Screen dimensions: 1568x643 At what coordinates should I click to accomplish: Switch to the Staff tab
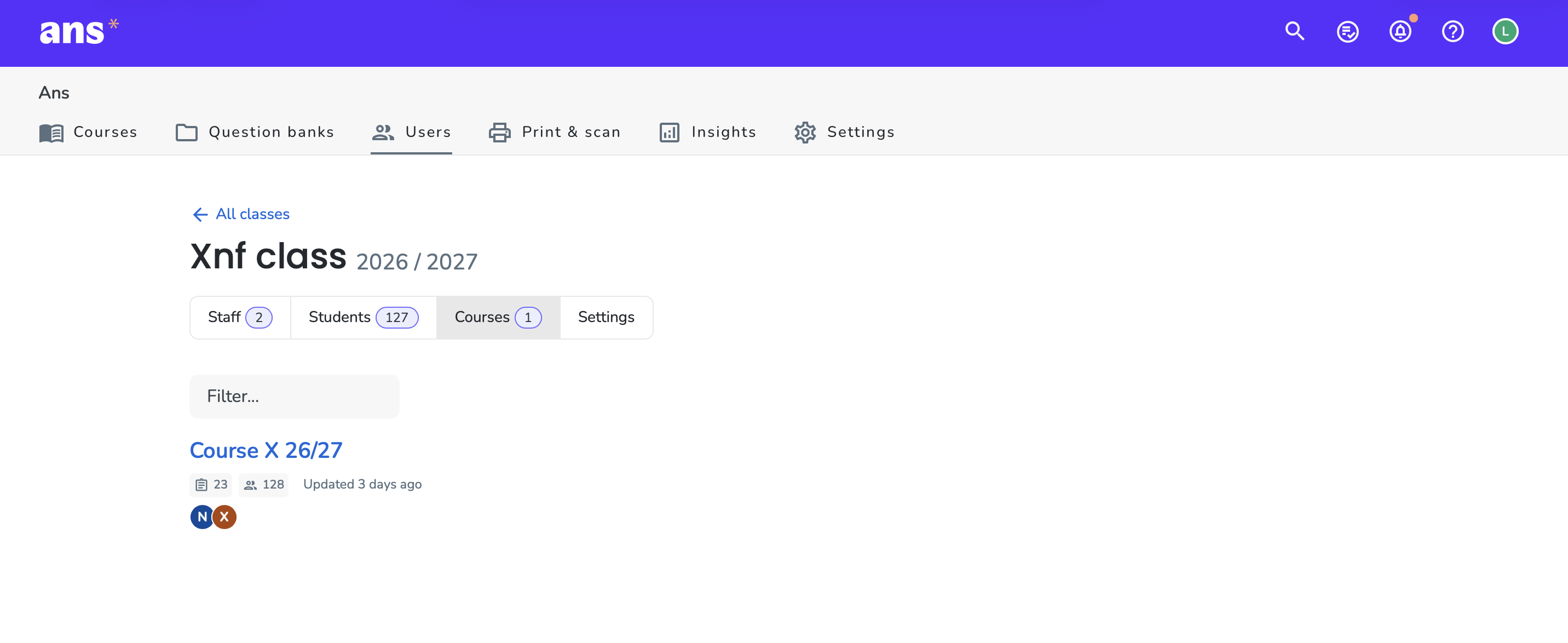(x=240, y=317)
